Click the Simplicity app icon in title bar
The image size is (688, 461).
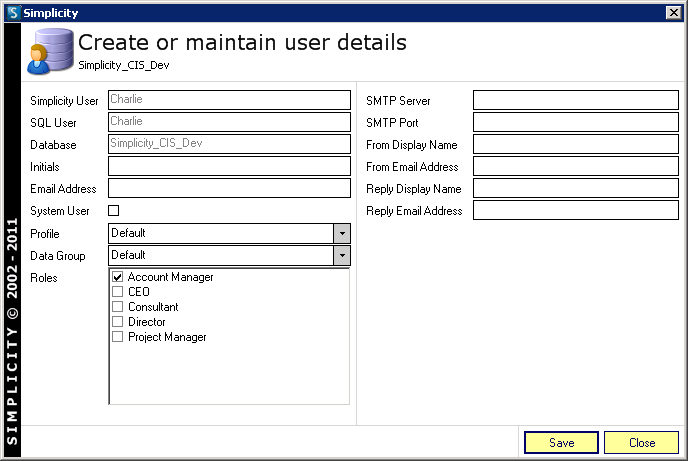coord(14,13)
